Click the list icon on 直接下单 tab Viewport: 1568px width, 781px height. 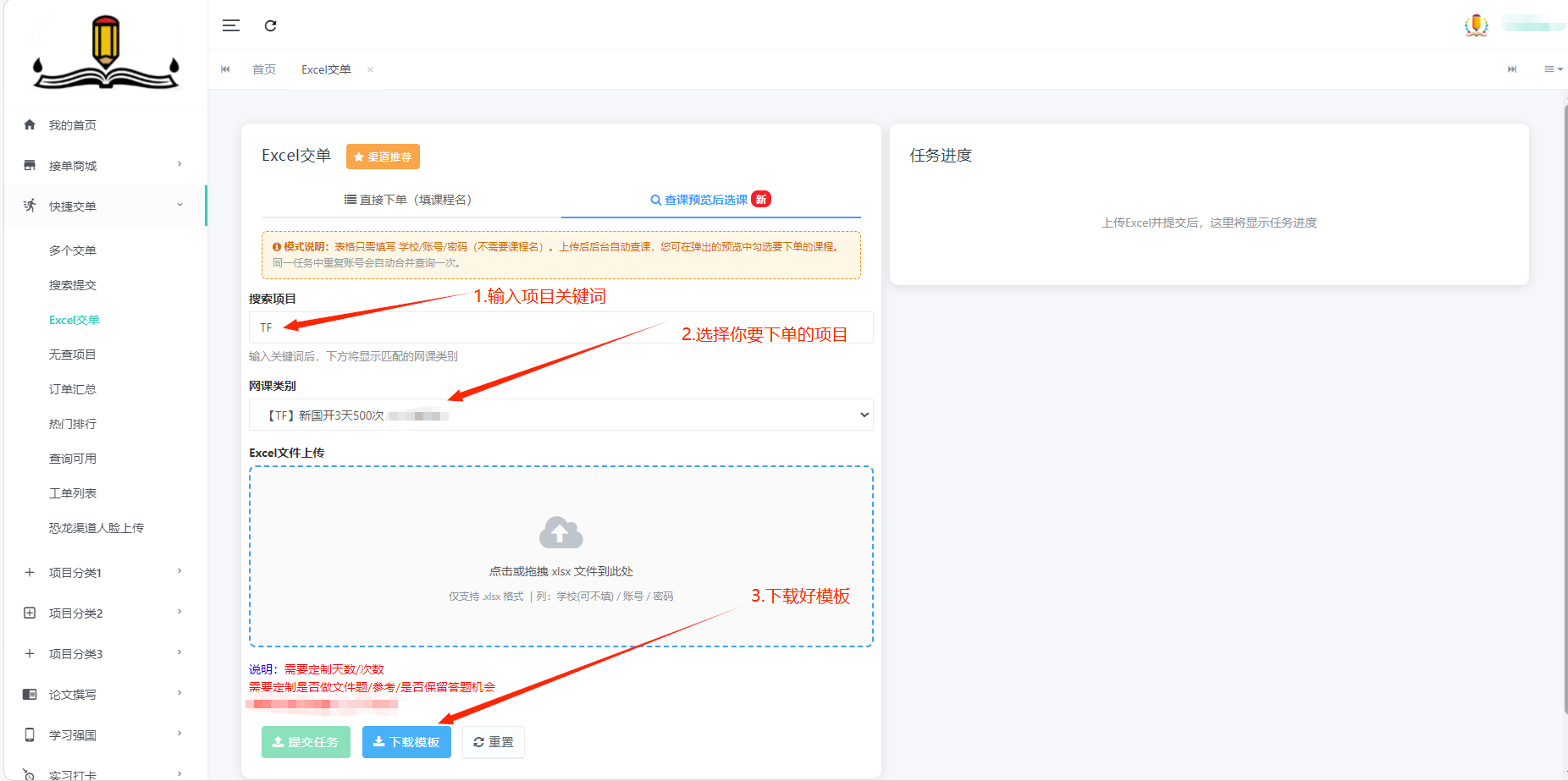click(x=350, y=200)
